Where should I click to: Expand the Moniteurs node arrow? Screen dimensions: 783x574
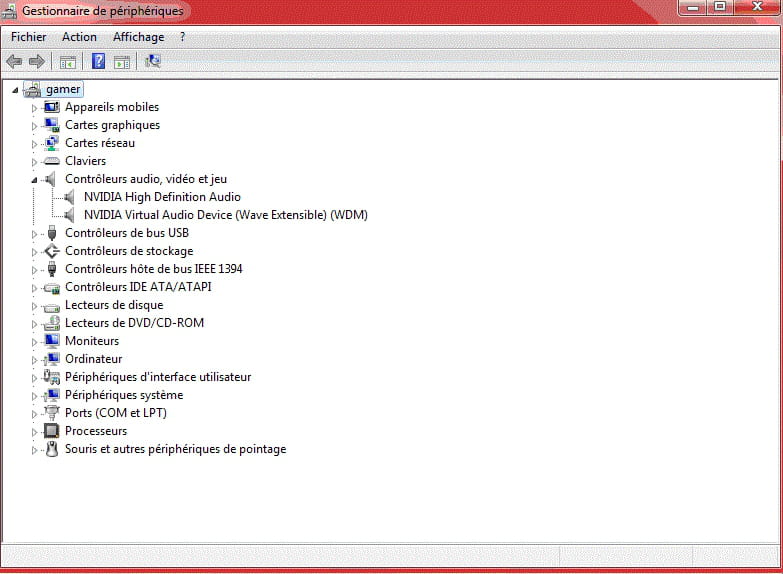click(34, 342)
